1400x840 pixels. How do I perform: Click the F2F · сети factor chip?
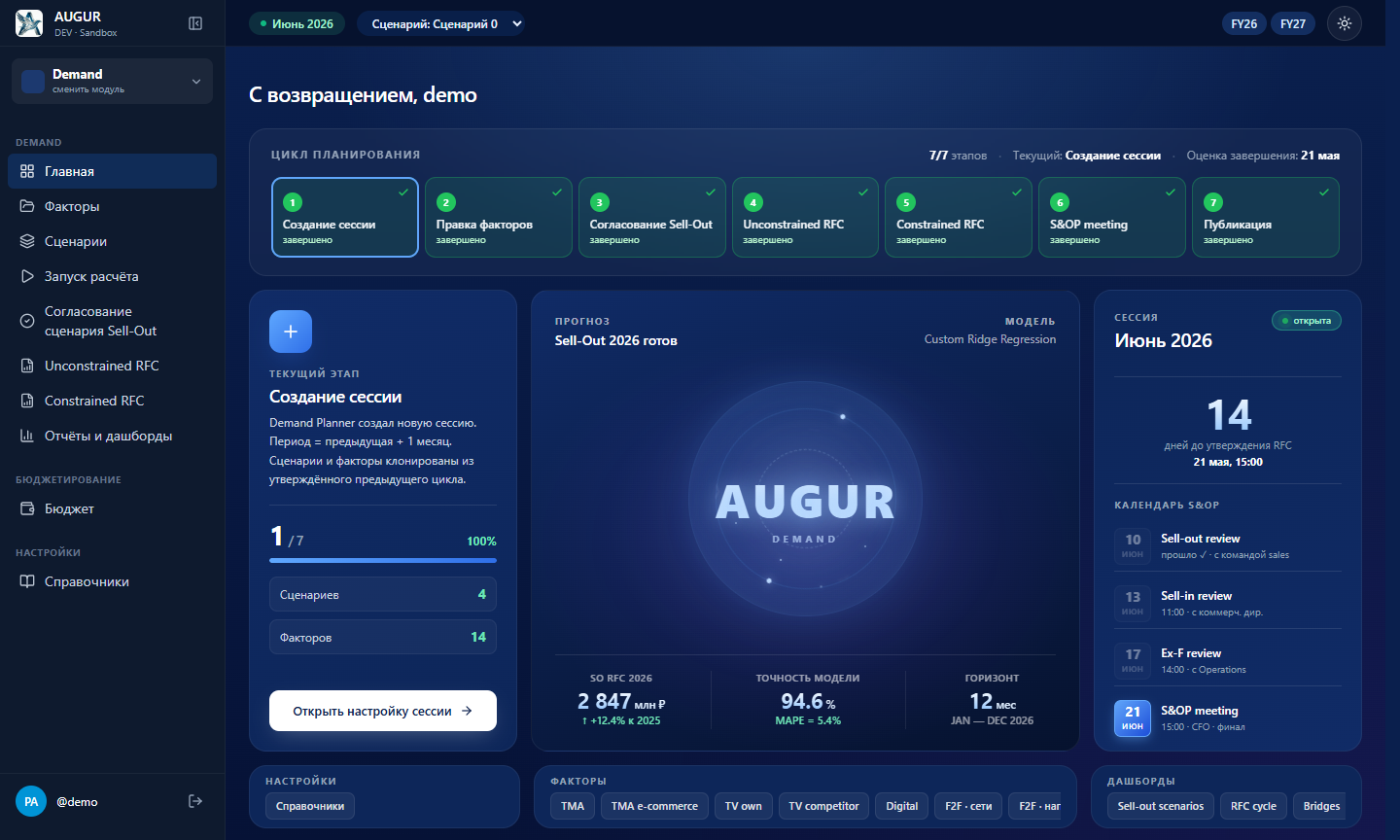click(x=968, y=806)
